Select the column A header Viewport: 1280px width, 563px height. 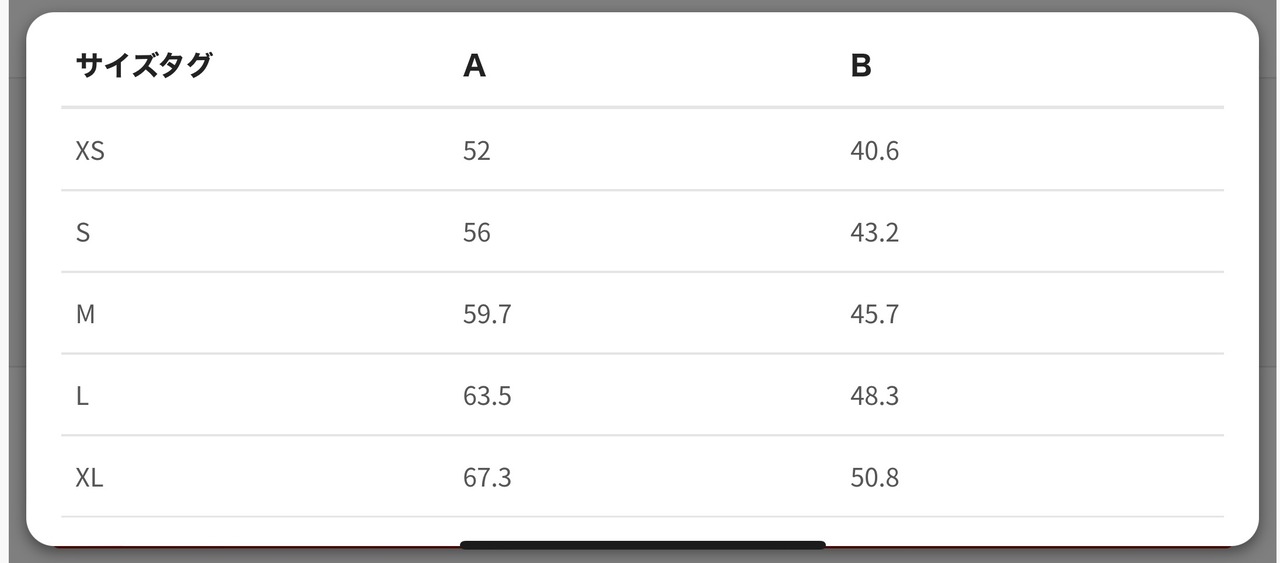(474, 66)
